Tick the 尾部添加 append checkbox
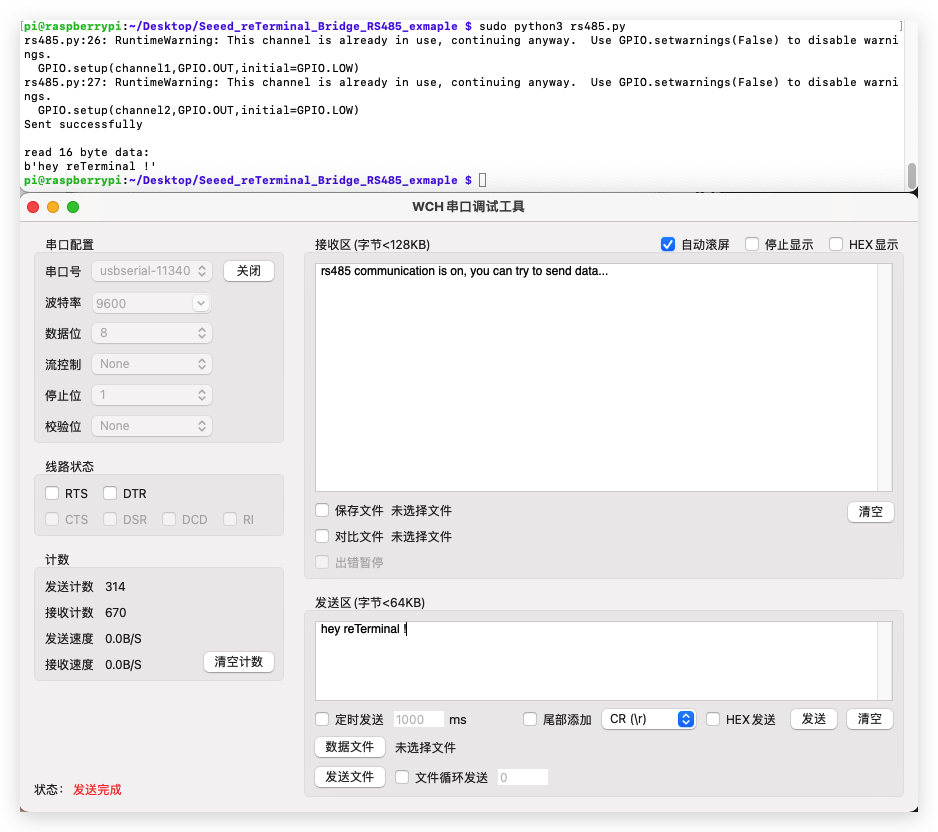The image size is (938, 832). 530,719
